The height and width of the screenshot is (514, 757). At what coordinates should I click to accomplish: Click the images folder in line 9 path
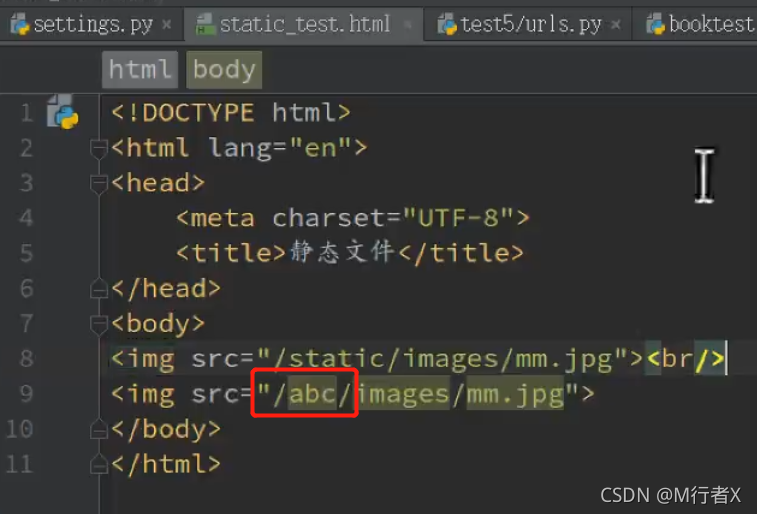tap(404, 394)
